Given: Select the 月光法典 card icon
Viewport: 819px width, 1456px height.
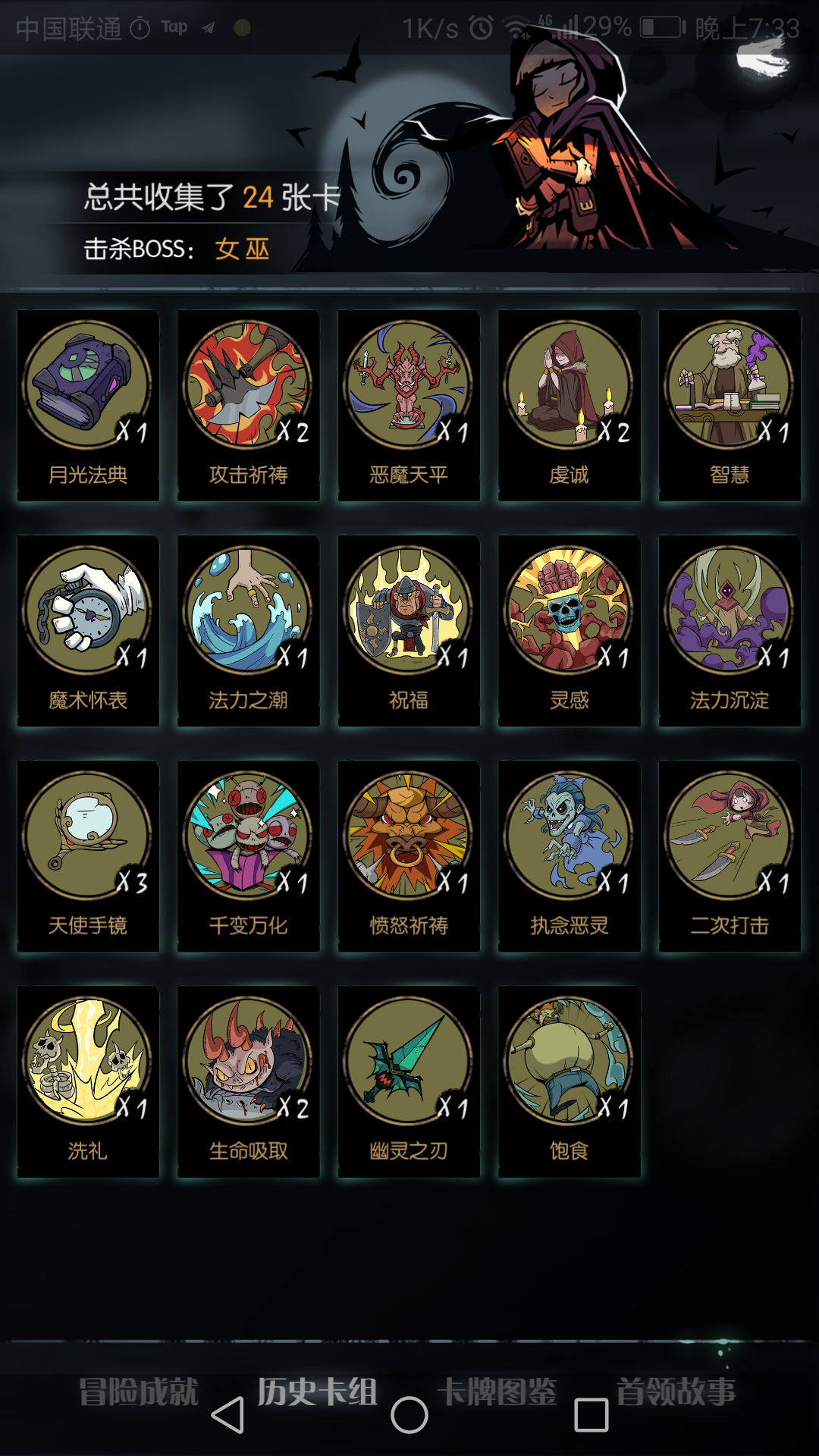Looking at the screenshot, I should (88, 405).
